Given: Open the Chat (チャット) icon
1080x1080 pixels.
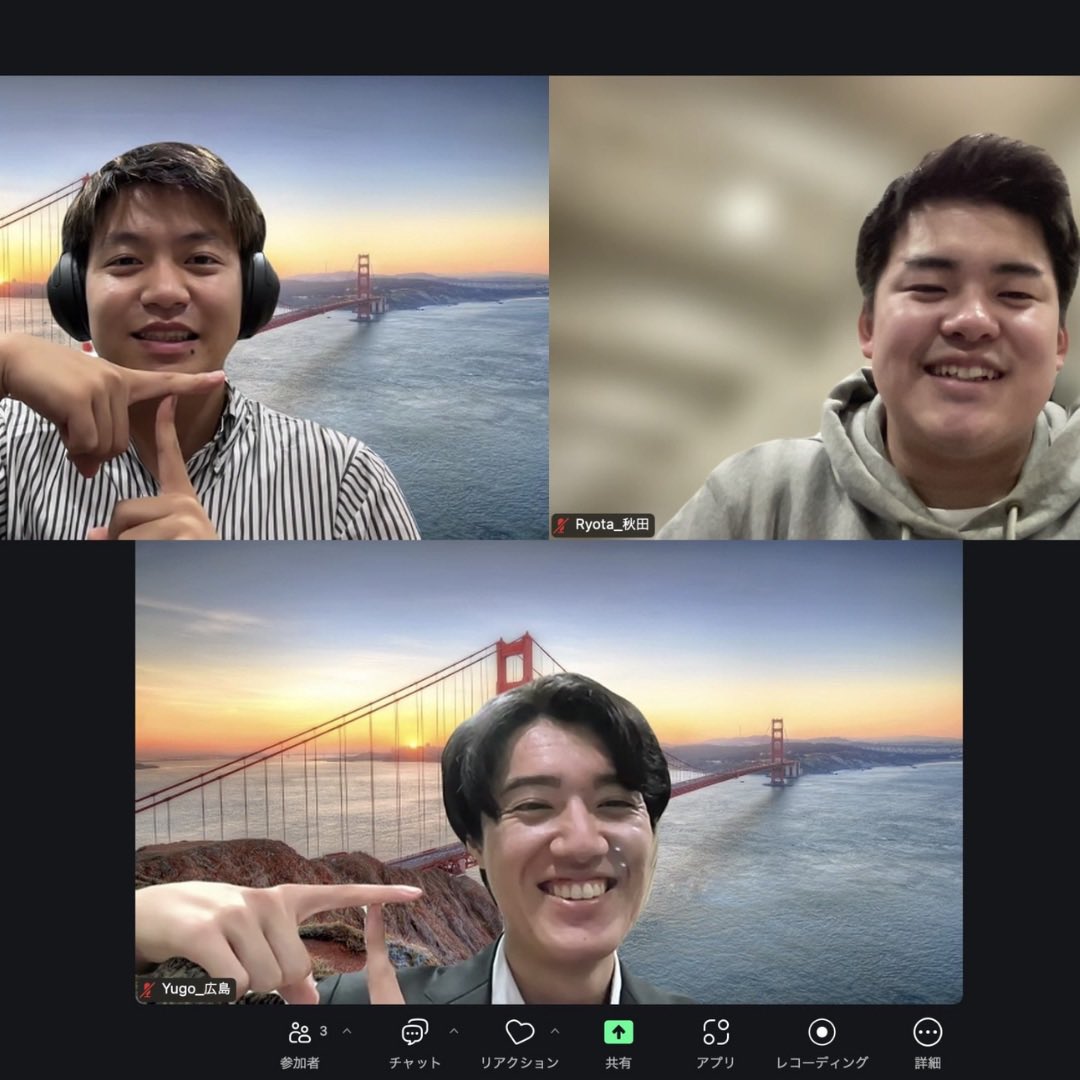Looking at the screenshot, I should coord(414,1032).
